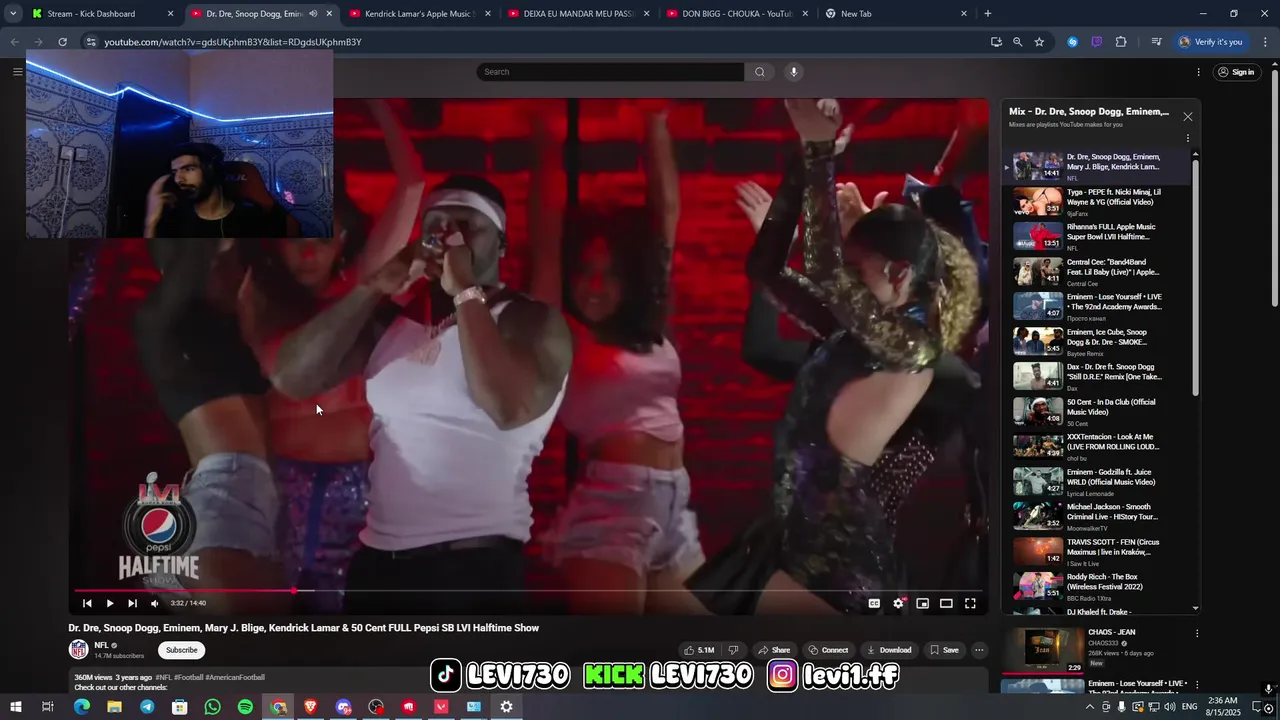The width and height of the screenshot is (1280, 720).
Task: Open the tab search dropdown arrow
Action: (13, 14)
